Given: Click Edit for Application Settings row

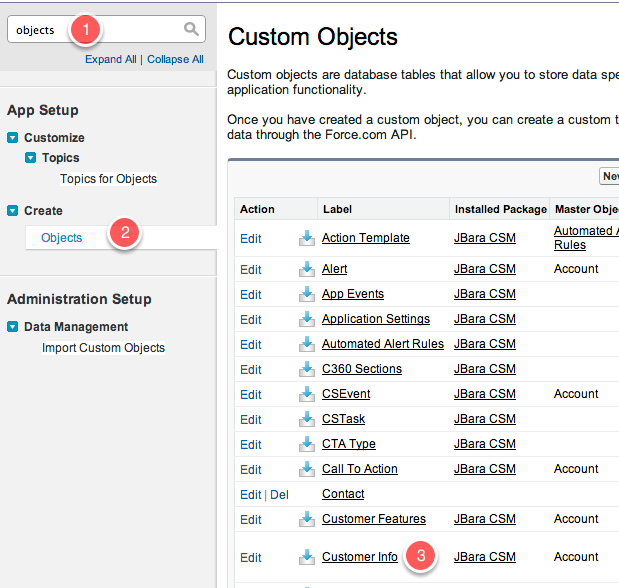Looking at the screenshot, I should [x=251, y=320].
